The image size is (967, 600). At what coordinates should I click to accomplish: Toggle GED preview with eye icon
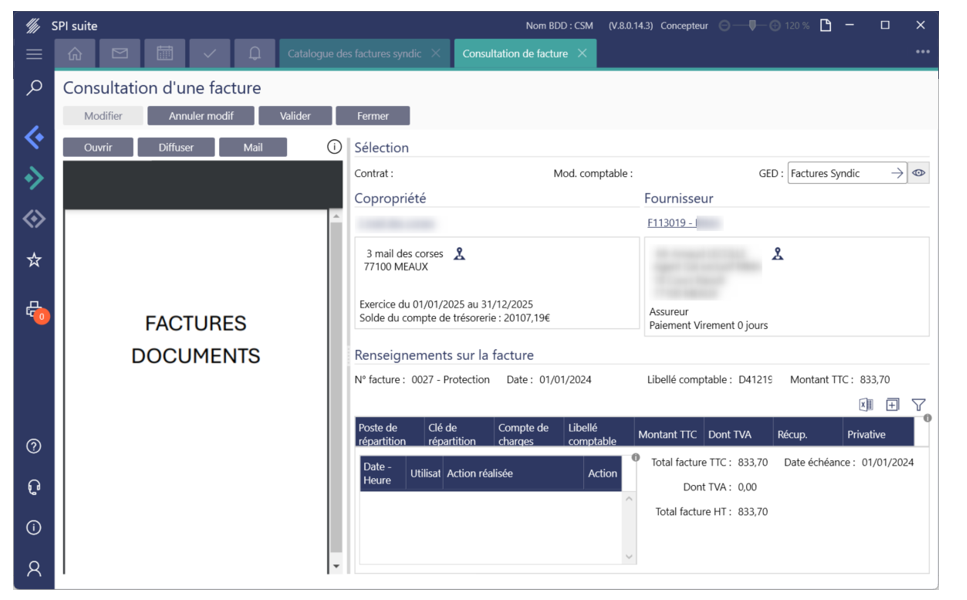click(x=919, y=173)
